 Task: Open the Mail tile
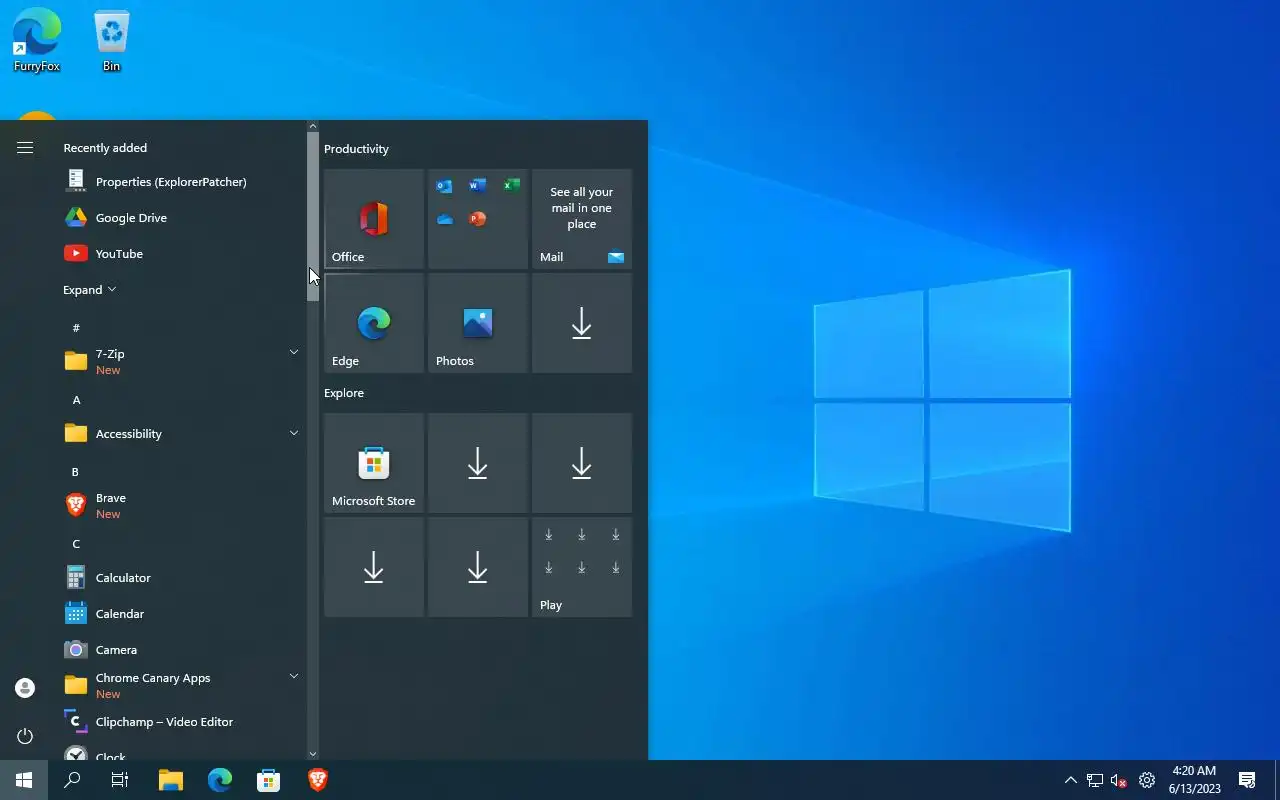582,219
